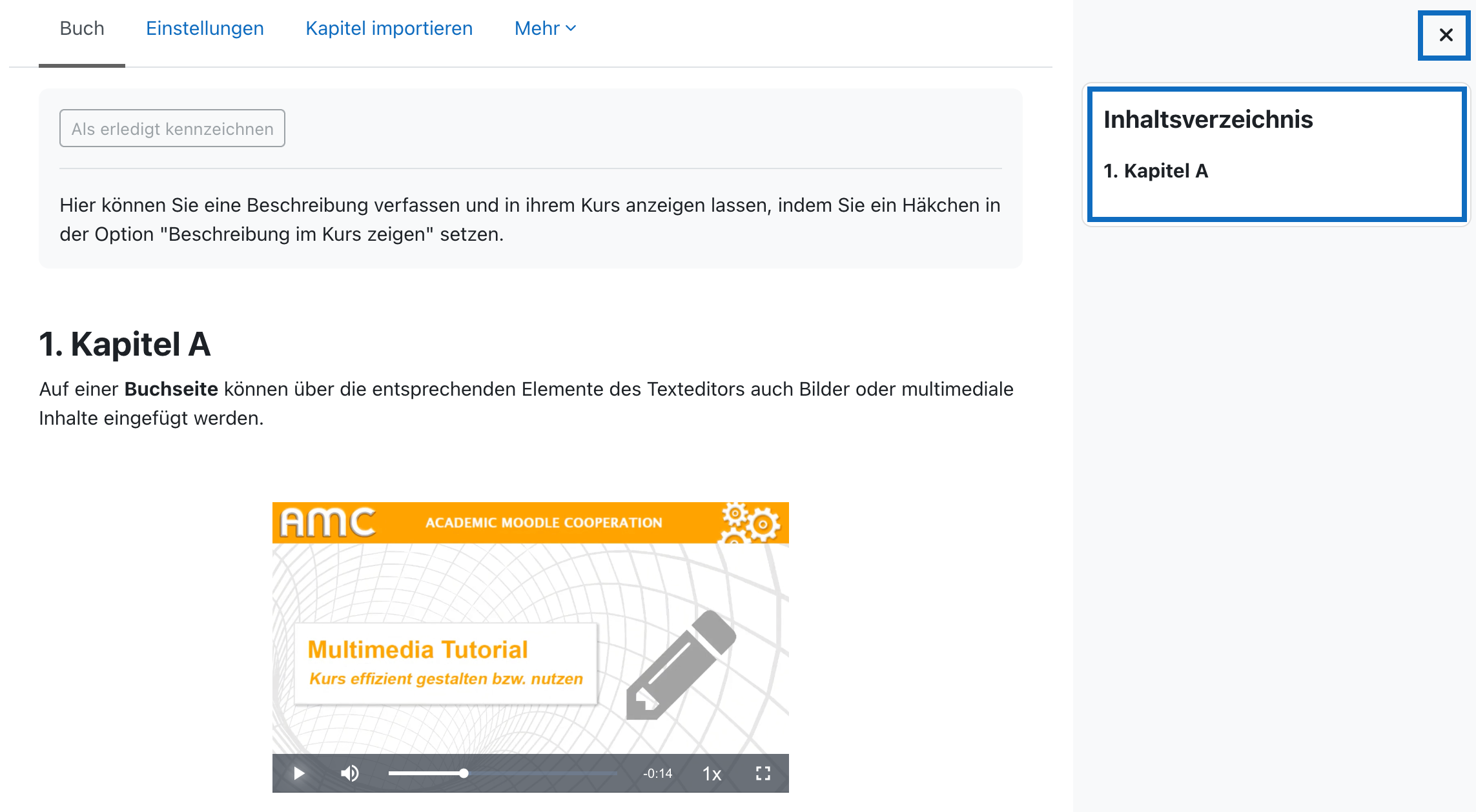Screen dimensions: 1476x812
Task: Select 1. Kapitel A in table of contents
Action: [x=1156, y=171]
